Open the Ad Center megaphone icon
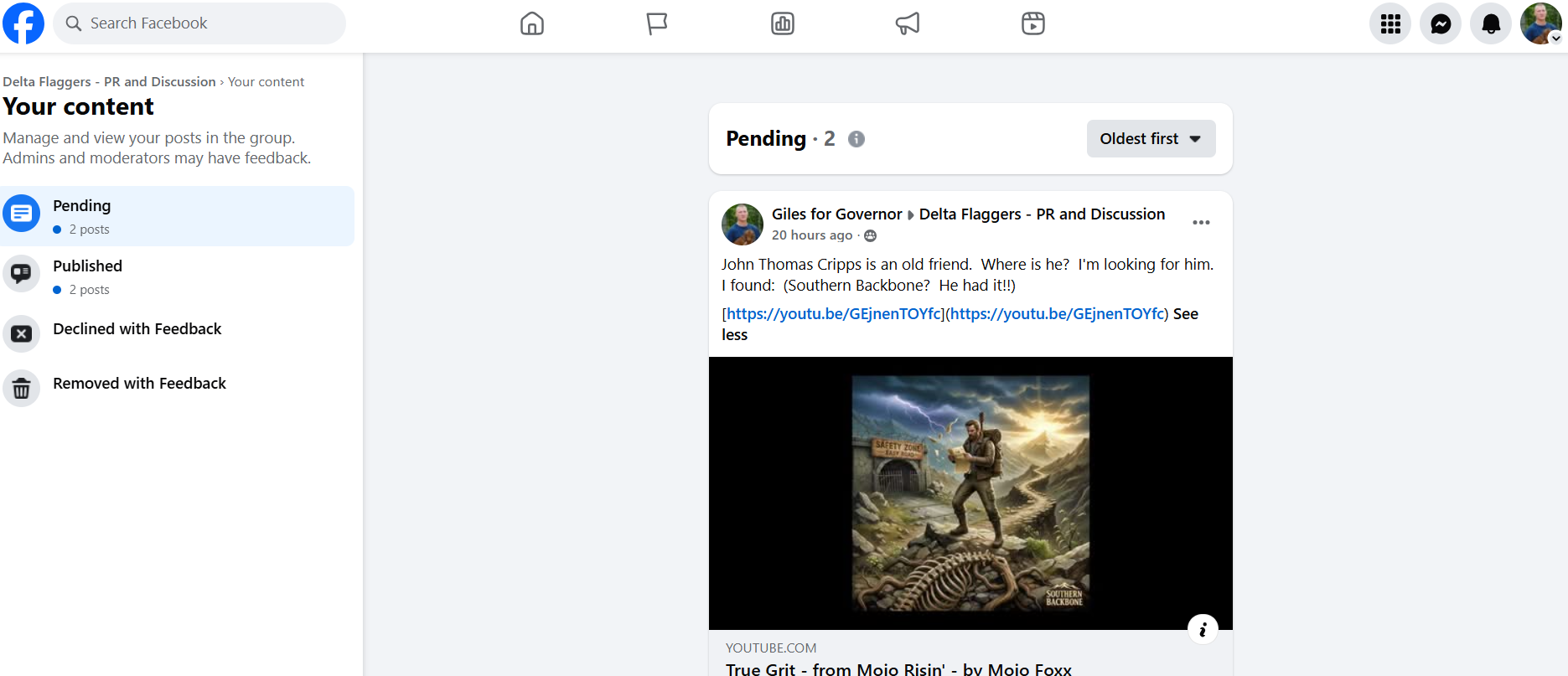The image size is (1568, 676). 908,23
